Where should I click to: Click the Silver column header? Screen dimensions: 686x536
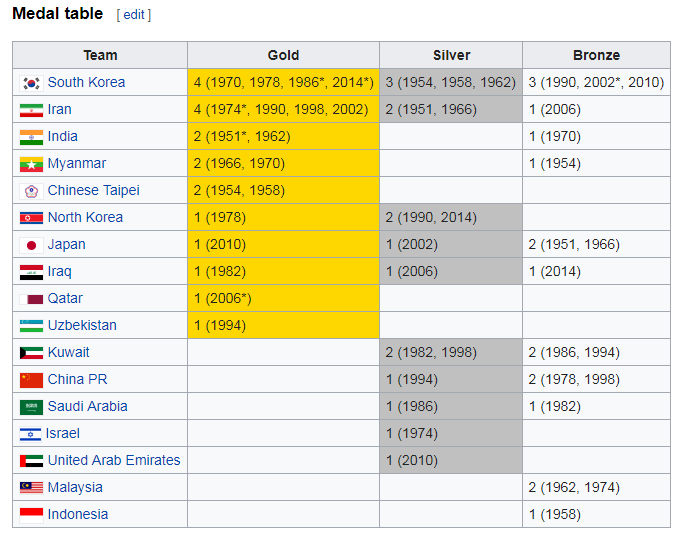coord(451,56)
